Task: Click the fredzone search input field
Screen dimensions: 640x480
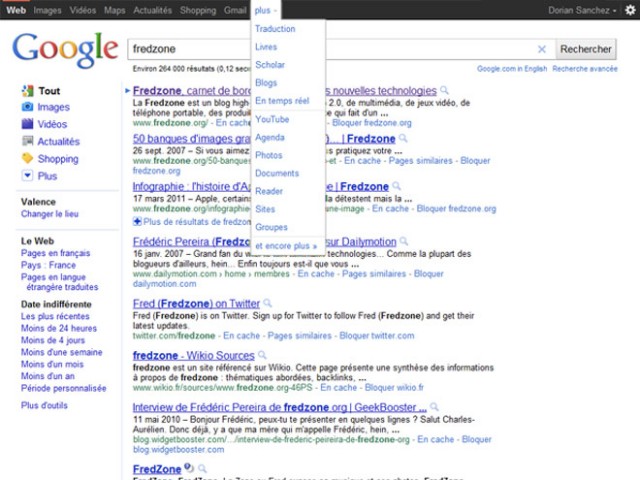Action: tap(341, 49)
